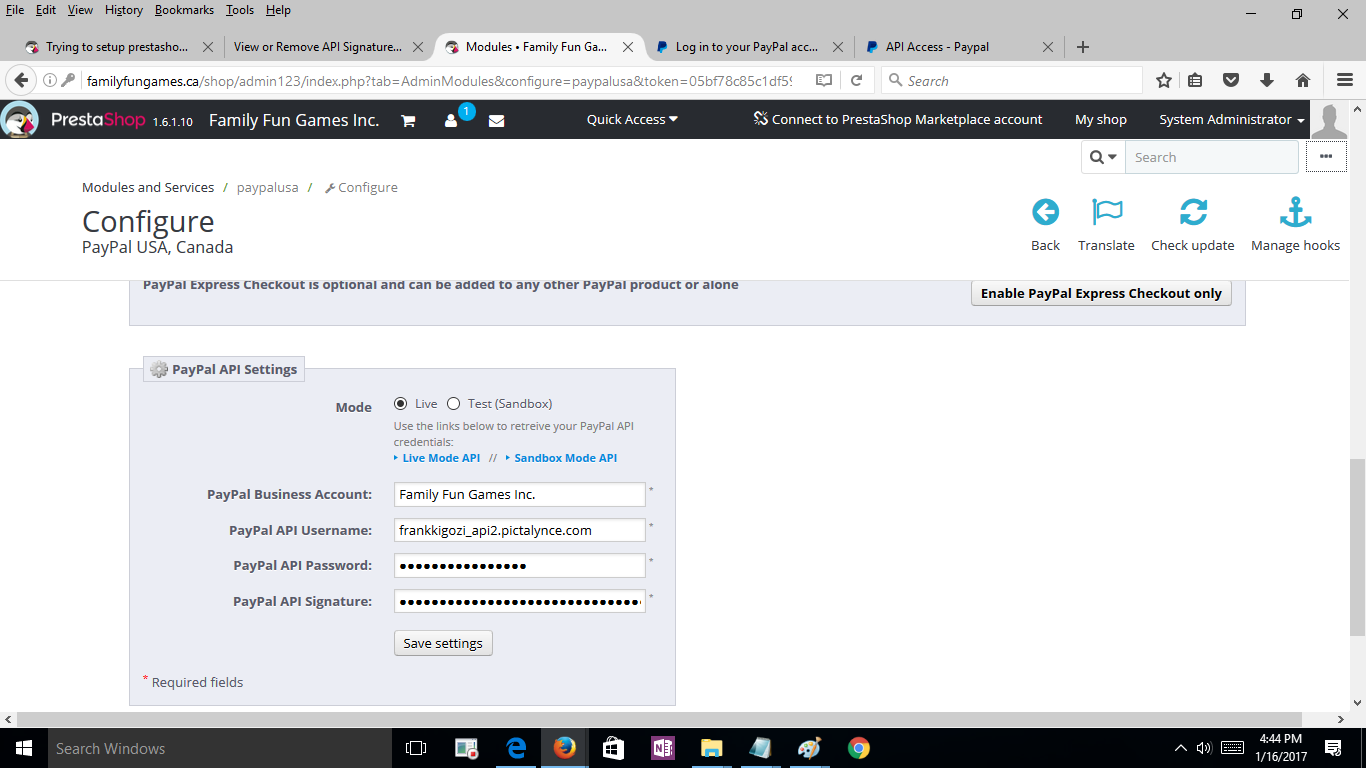Open Chrome from taskbar

coord(858,748)
